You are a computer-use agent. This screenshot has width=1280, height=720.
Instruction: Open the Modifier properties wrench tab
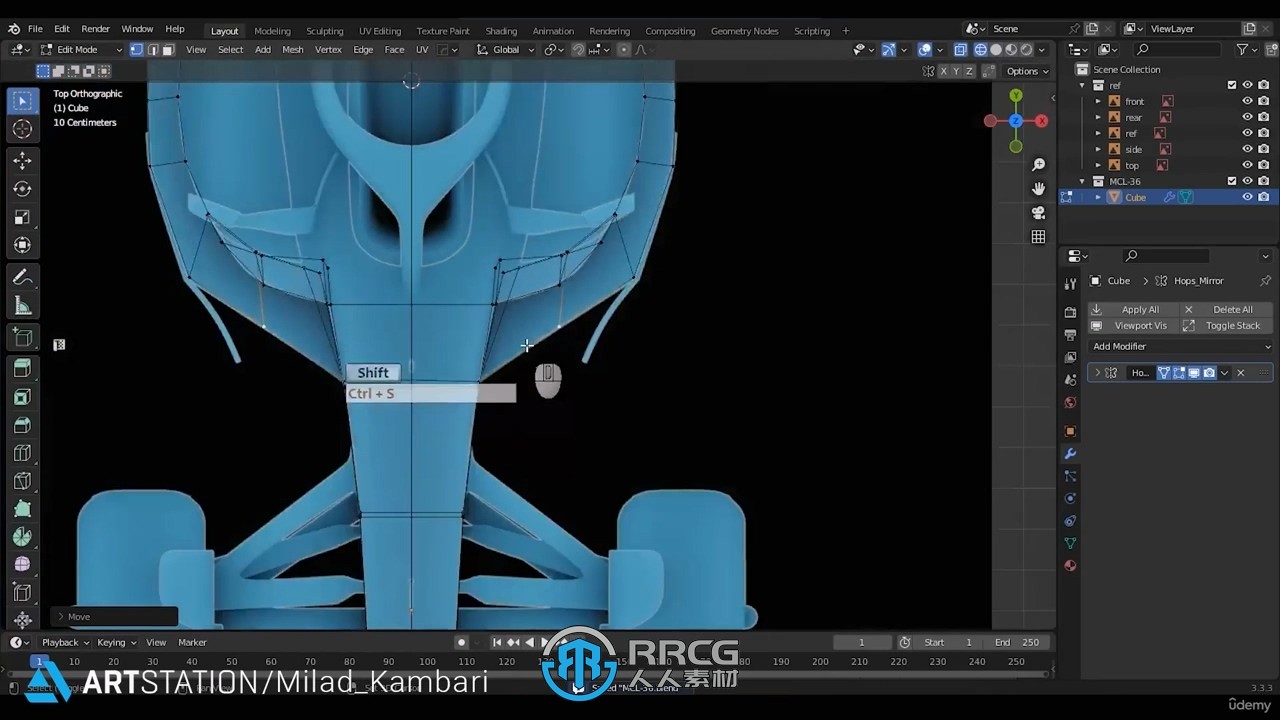click(1070, 454)
